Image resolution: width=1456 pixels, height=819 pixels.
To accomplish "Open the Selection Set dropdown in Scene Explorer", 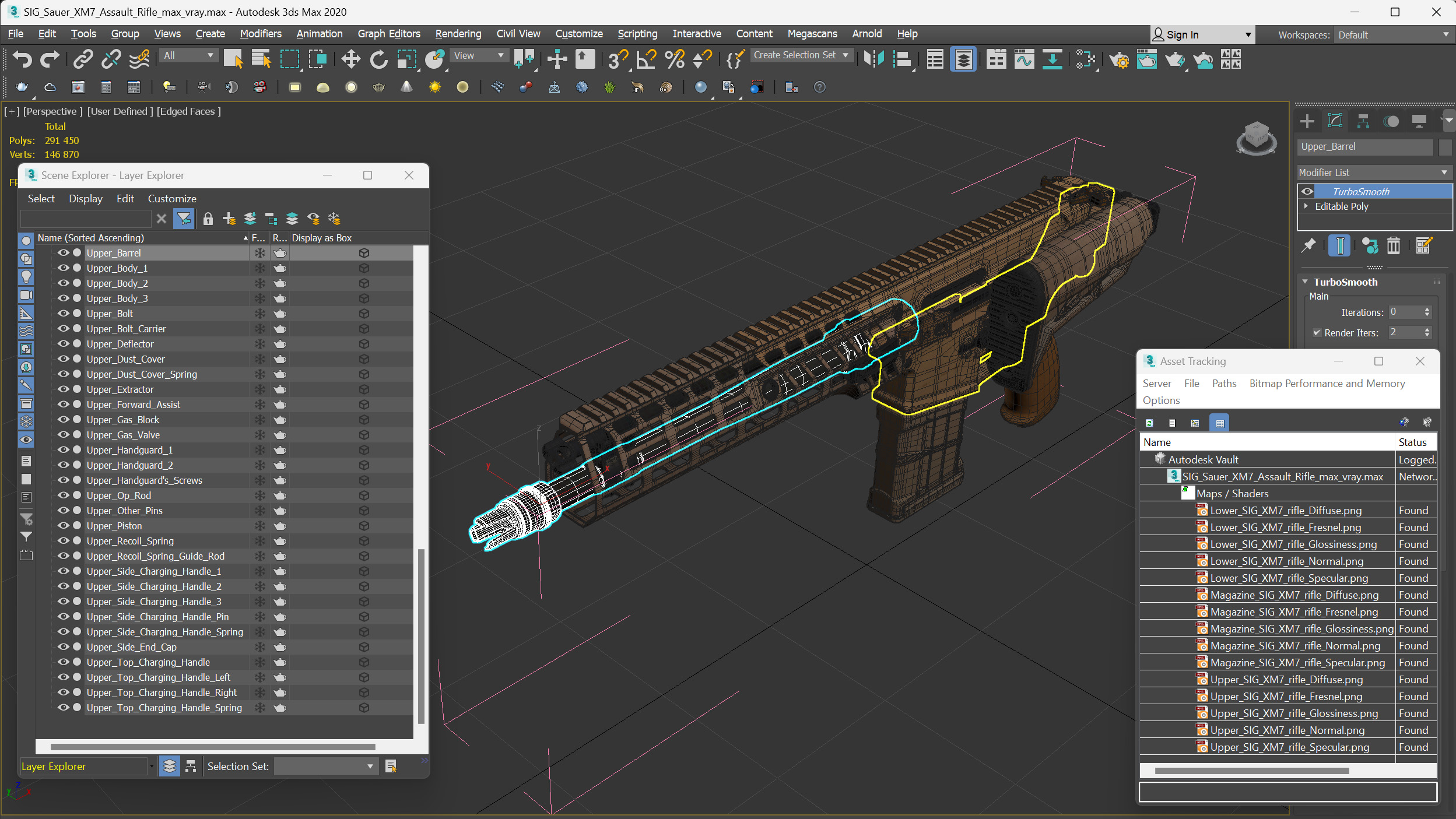I will pos(325,766).
